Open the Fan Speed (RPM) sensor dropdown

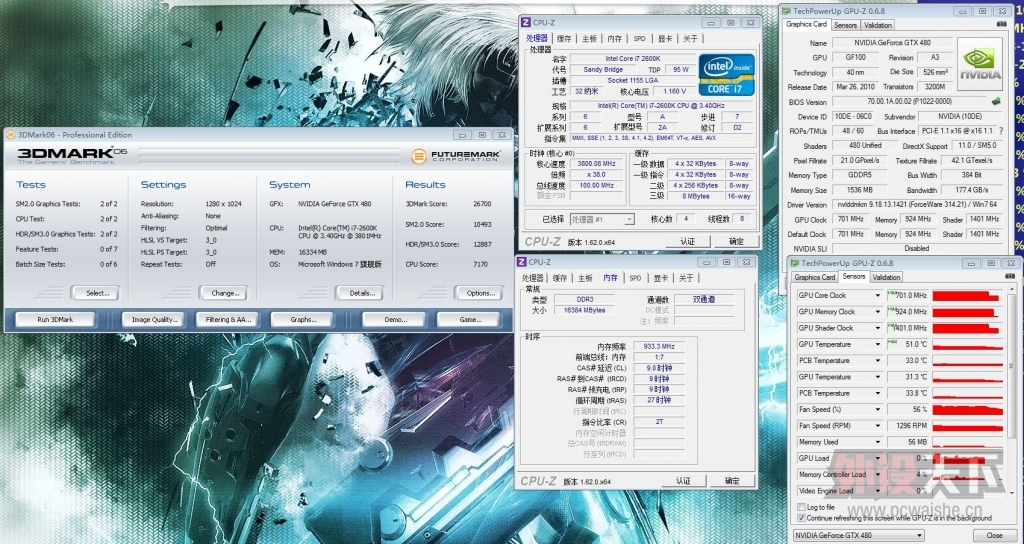tap(878, 426)
